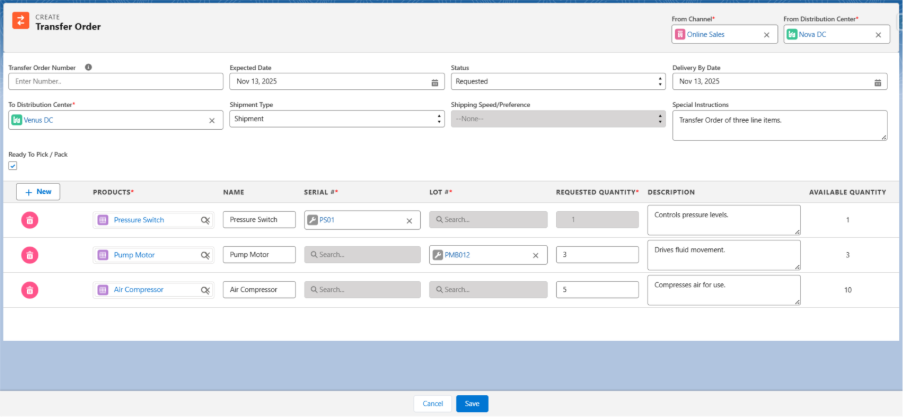Click the Air Compressor requested quantity field
This screenshot has height=417, width=903.
pos(596,290)
